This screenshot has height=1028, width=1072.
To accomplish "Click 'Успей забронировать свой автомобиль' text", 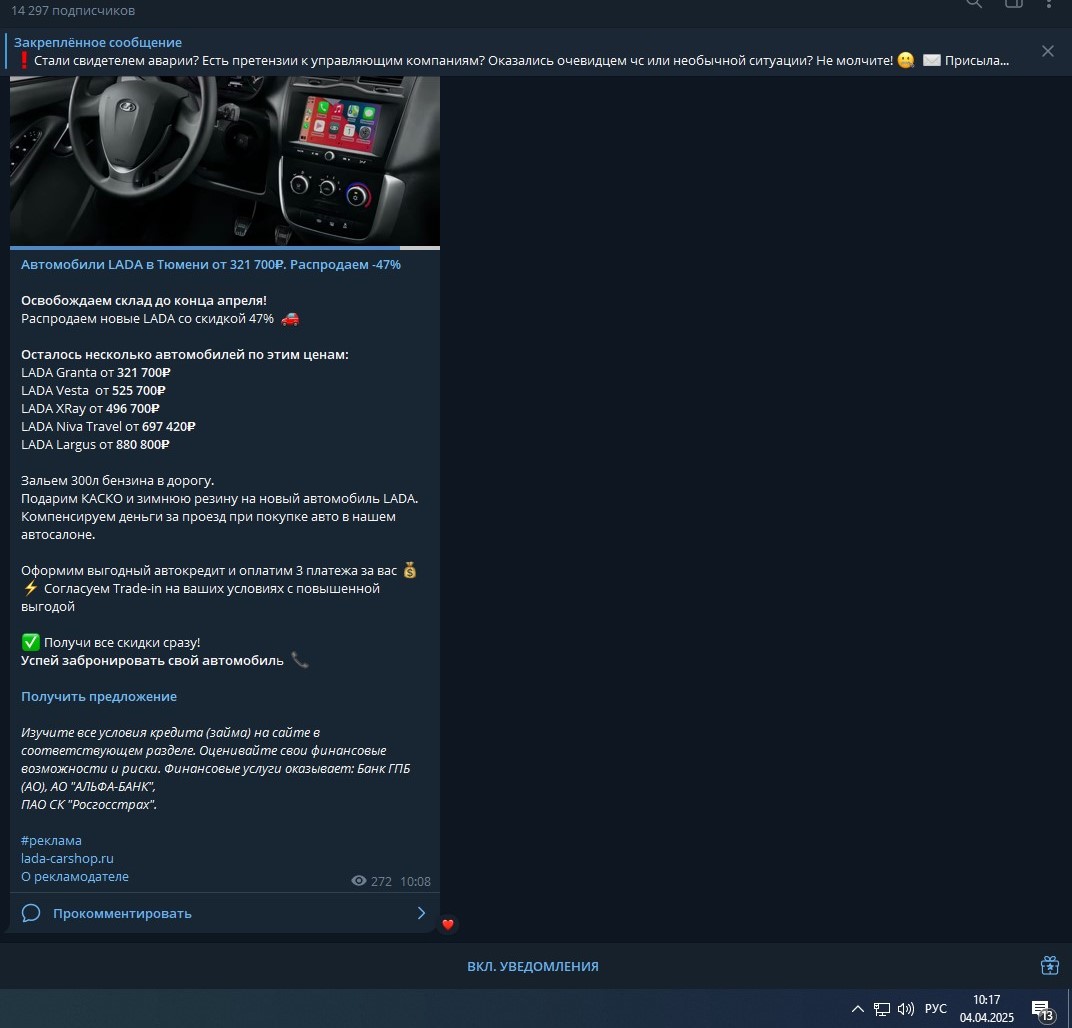I will (x=152, y=660).
